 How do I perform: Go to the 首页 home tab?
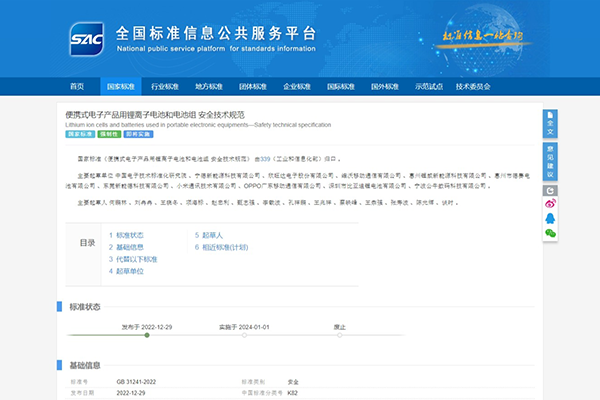tap(77, 87)
